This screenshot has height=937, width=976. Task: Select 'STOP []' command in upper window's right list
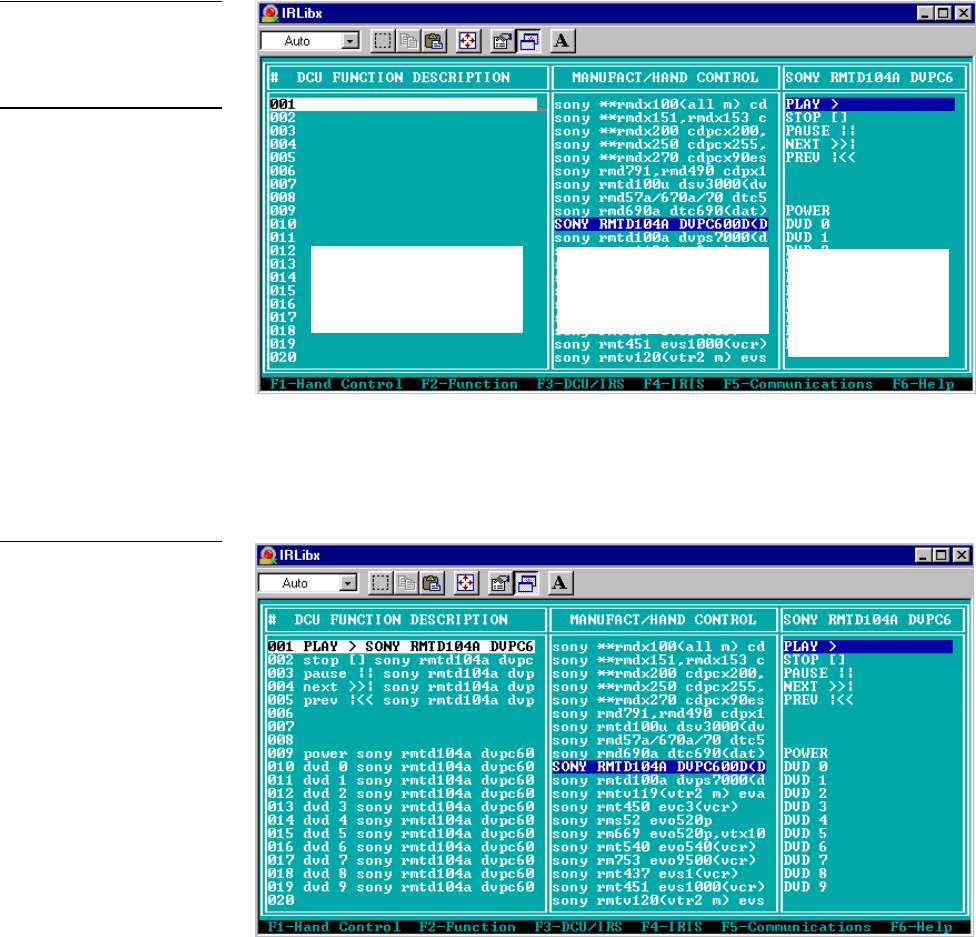pyautogui.click(x=816, y=118)
